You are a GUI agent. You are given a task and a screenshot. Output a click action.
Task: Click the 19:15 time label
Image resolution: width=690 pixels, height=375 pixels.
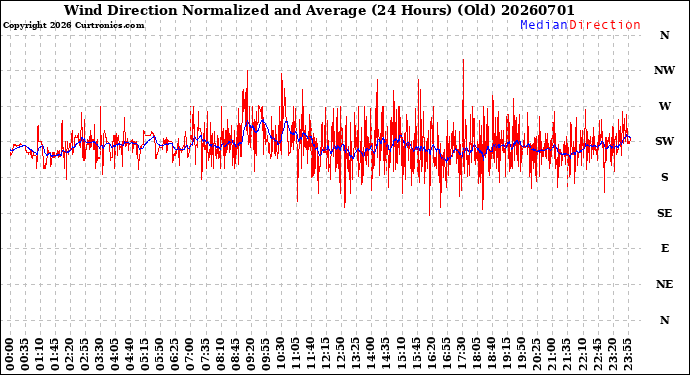point(506,354)
